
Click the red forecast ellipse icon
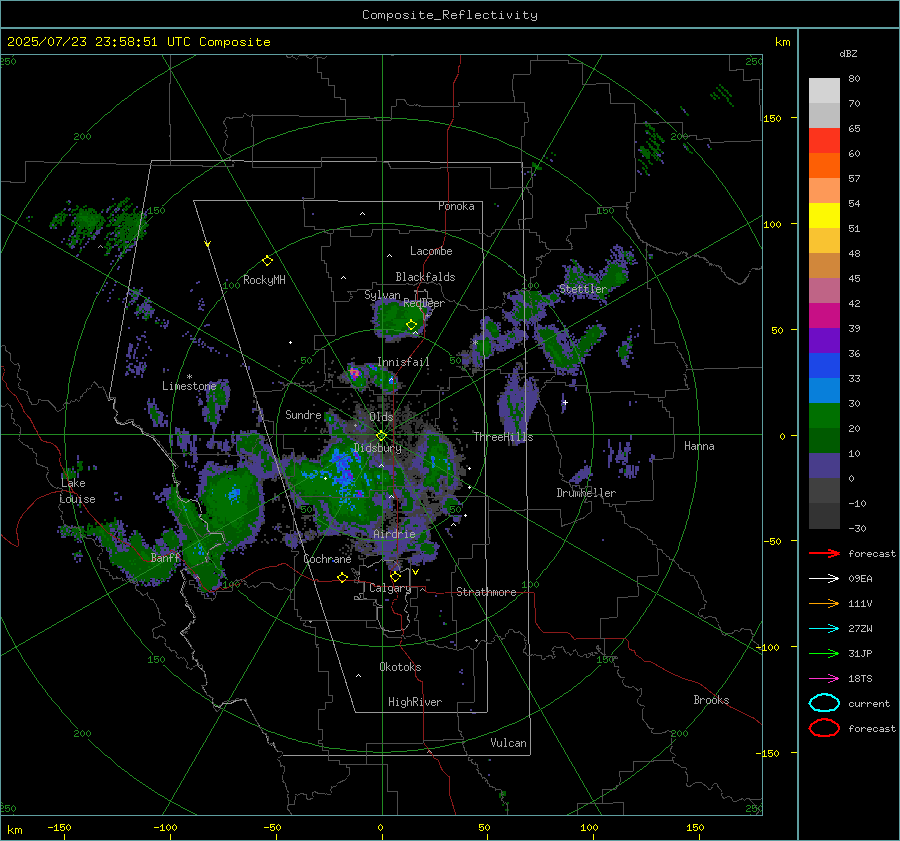coord(824,728)
